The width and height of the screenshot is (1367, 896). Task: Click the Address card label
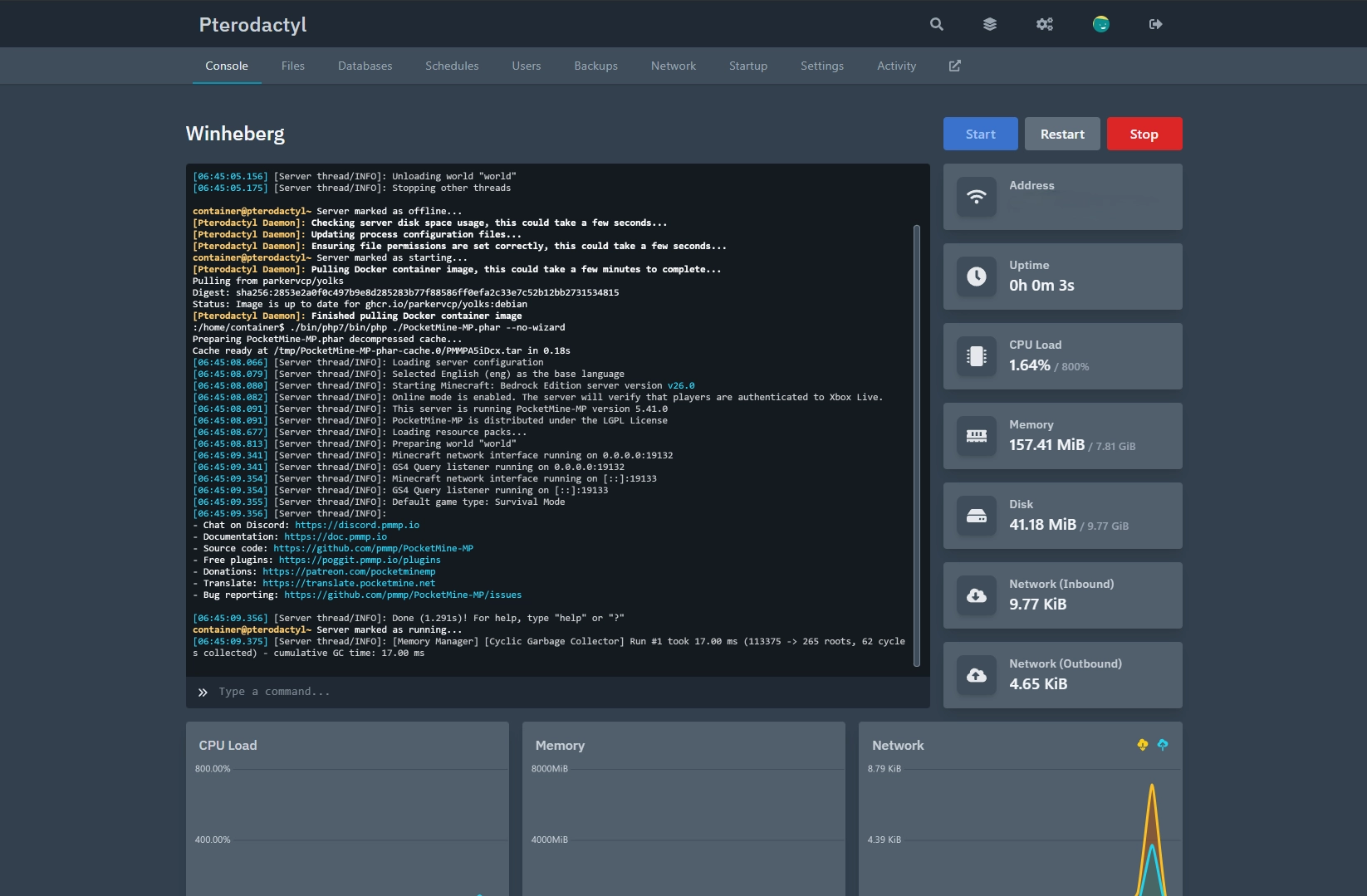1031,185
